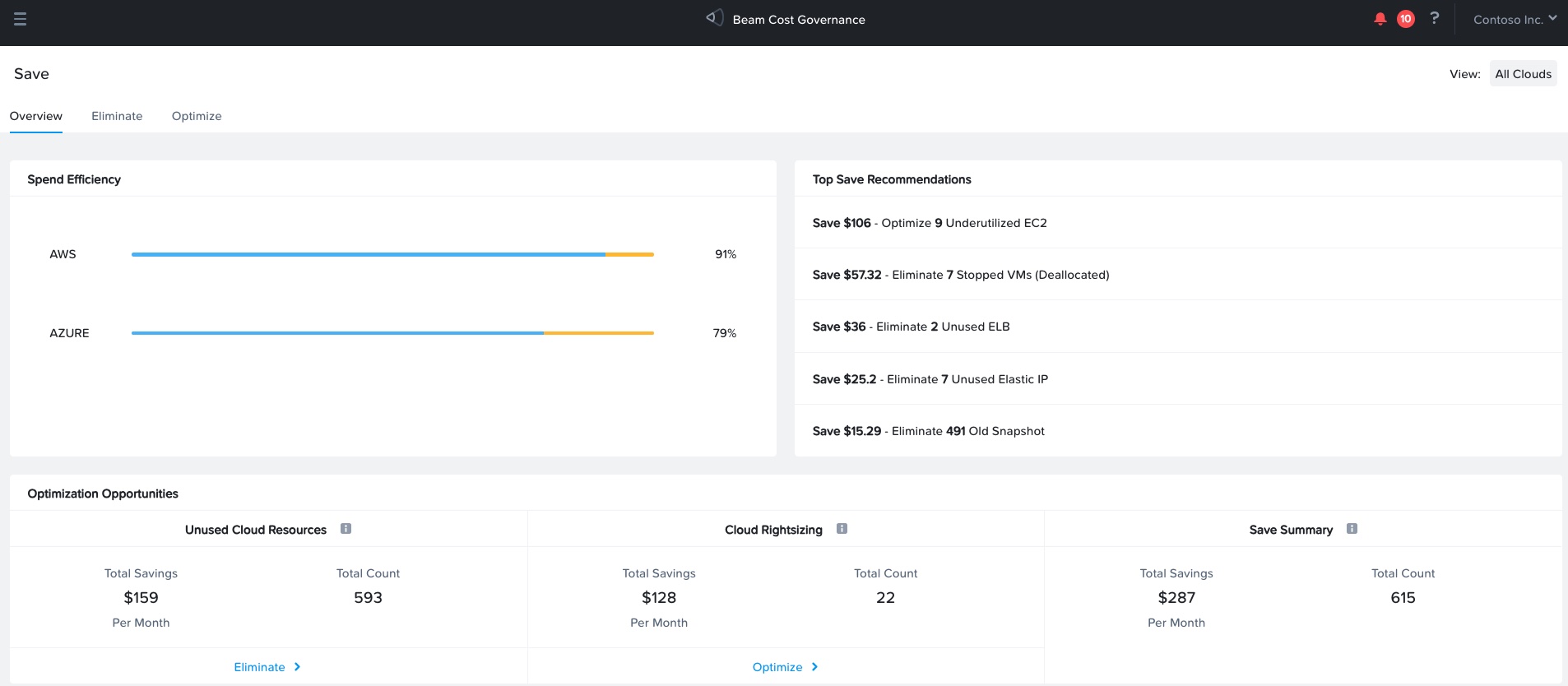Screen dimensions: 1568x686
Task: Click Optimize link under Cloud Rightsizing
Action: [777, 667]
